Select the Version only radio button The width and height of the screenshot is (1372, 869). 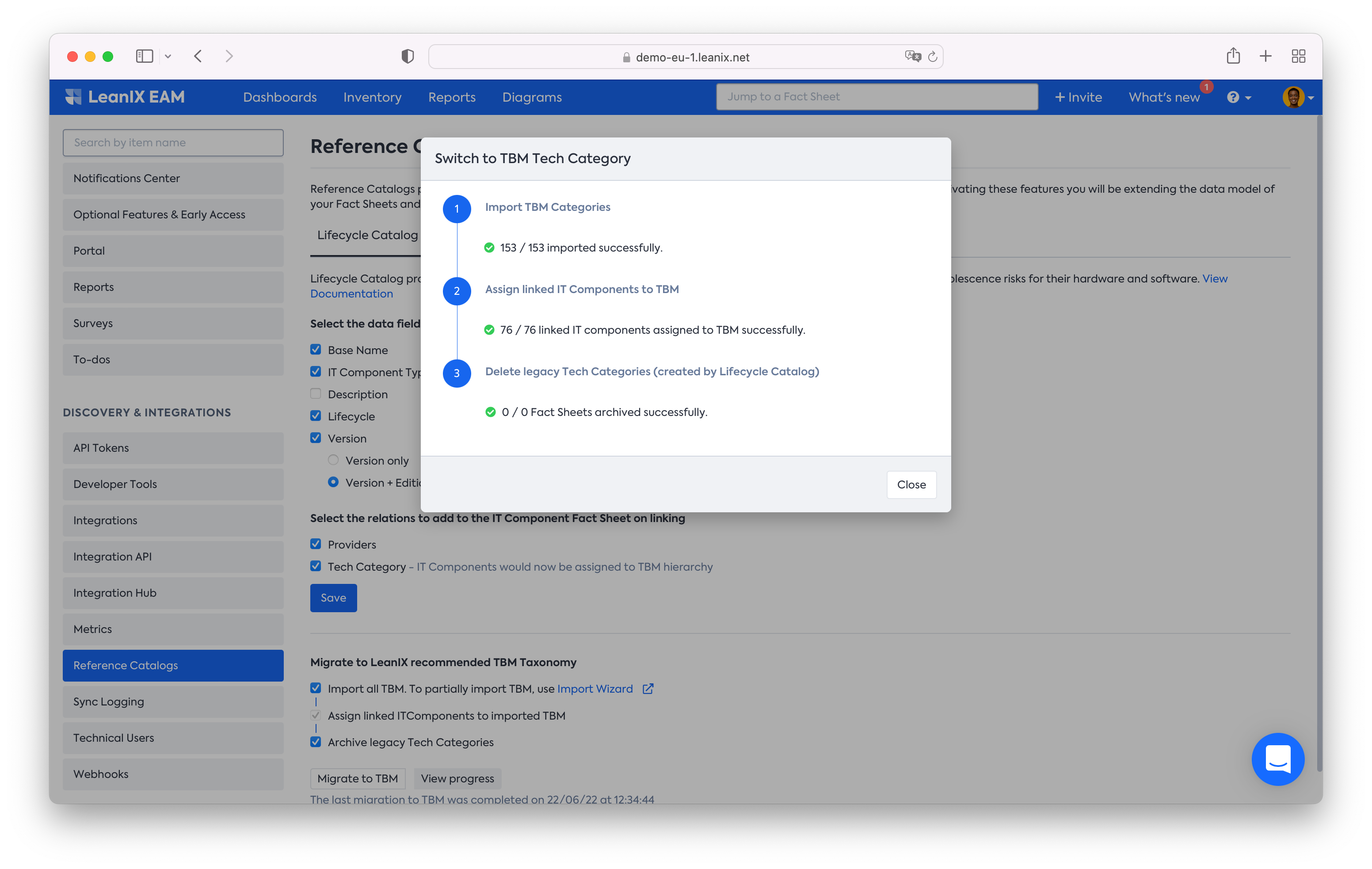[333, 460]
